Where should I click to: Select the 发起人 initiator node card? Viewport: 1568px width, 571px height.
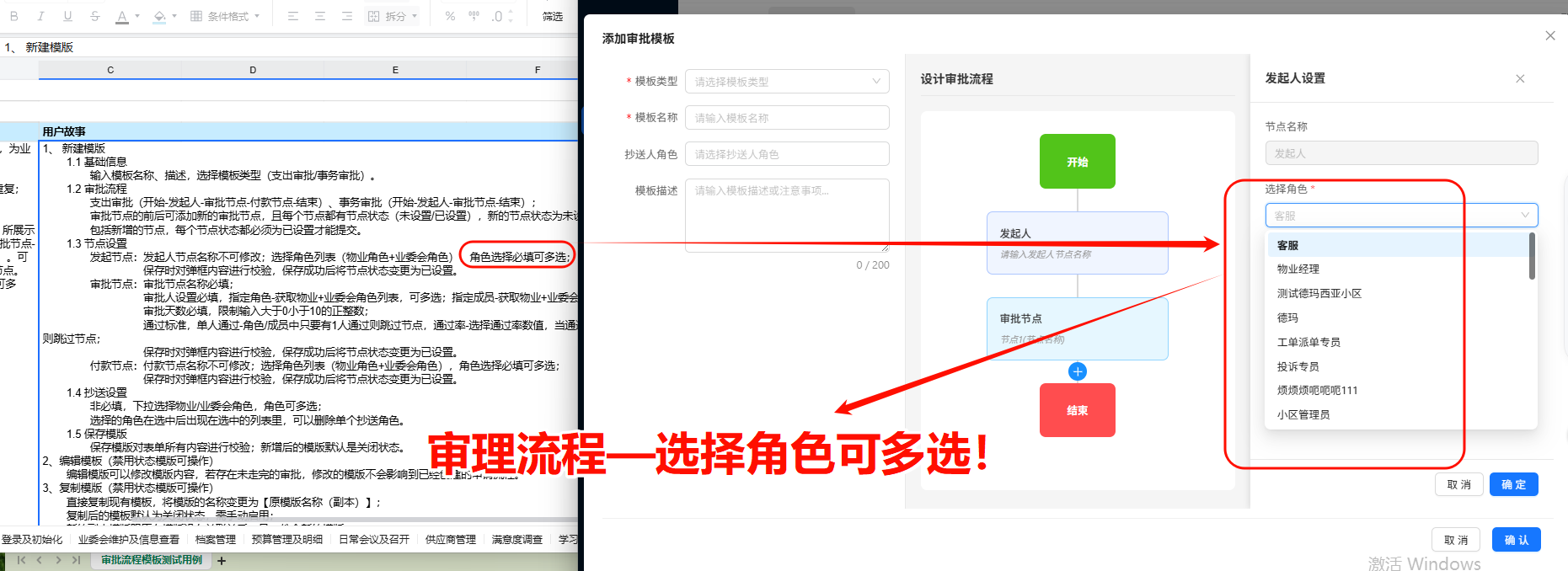[x=1078, y=243]
